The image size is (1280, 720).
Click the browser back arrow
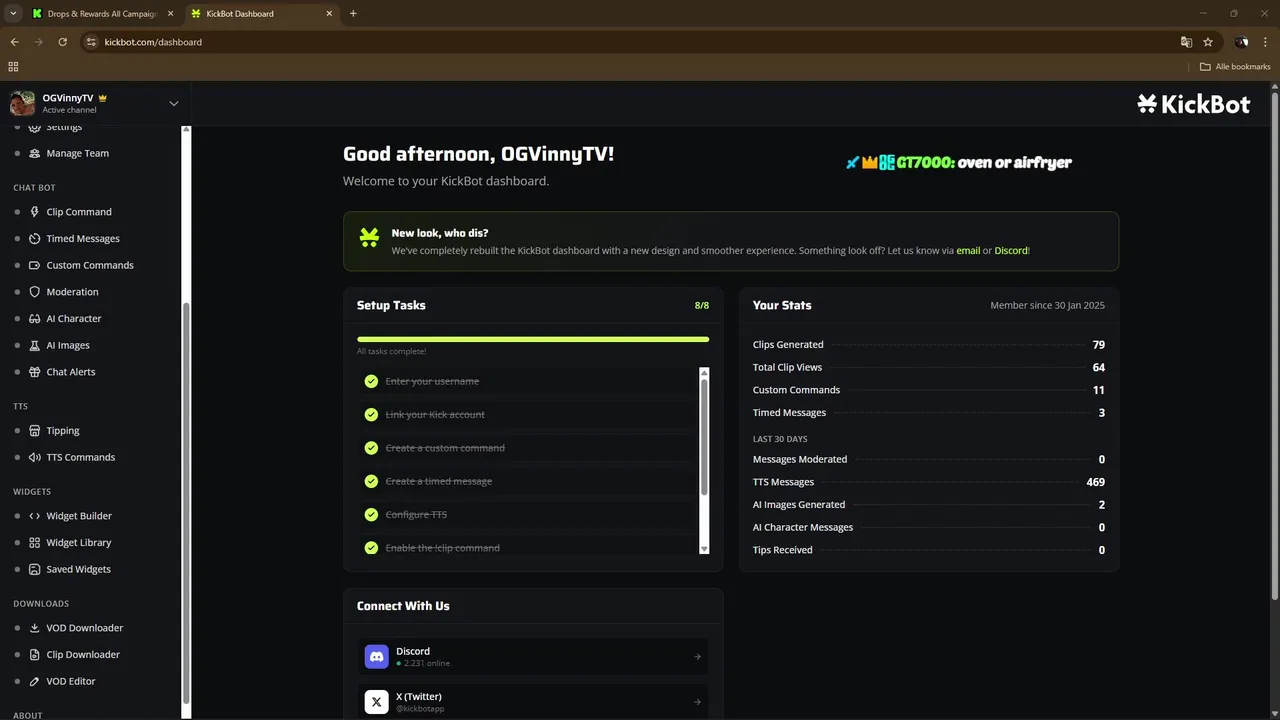[14, 42]
